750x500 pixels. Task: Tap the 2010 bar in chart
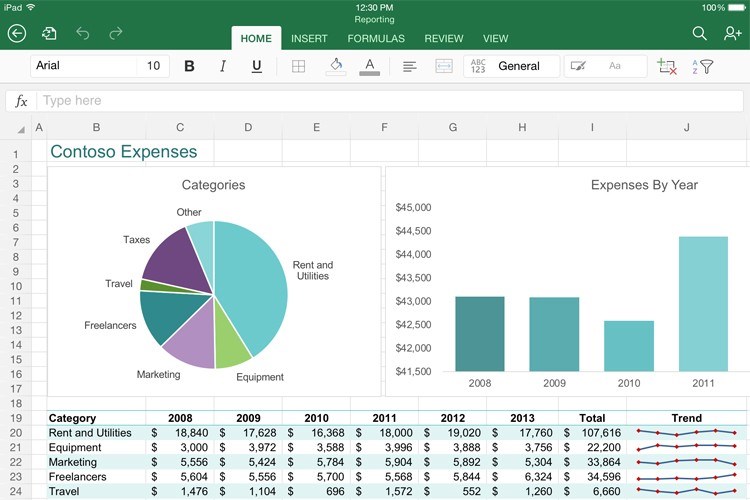(629, 346)
